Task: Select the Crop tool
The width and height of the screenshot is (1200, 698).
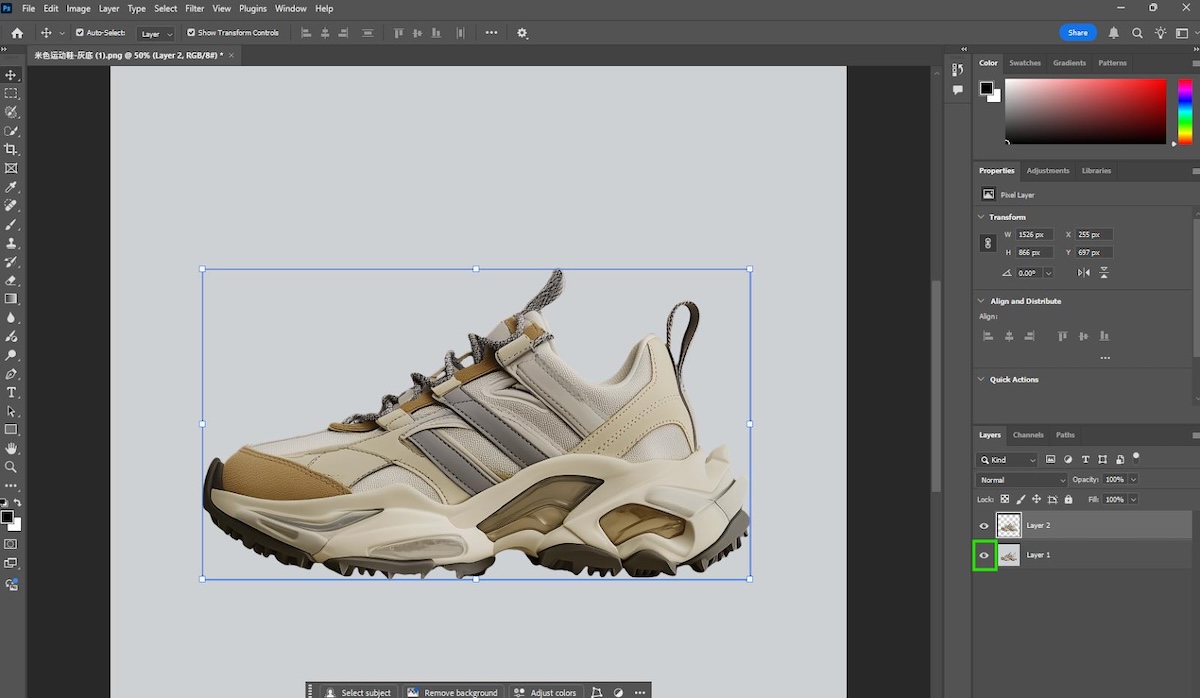Action: tap(11, 149)
